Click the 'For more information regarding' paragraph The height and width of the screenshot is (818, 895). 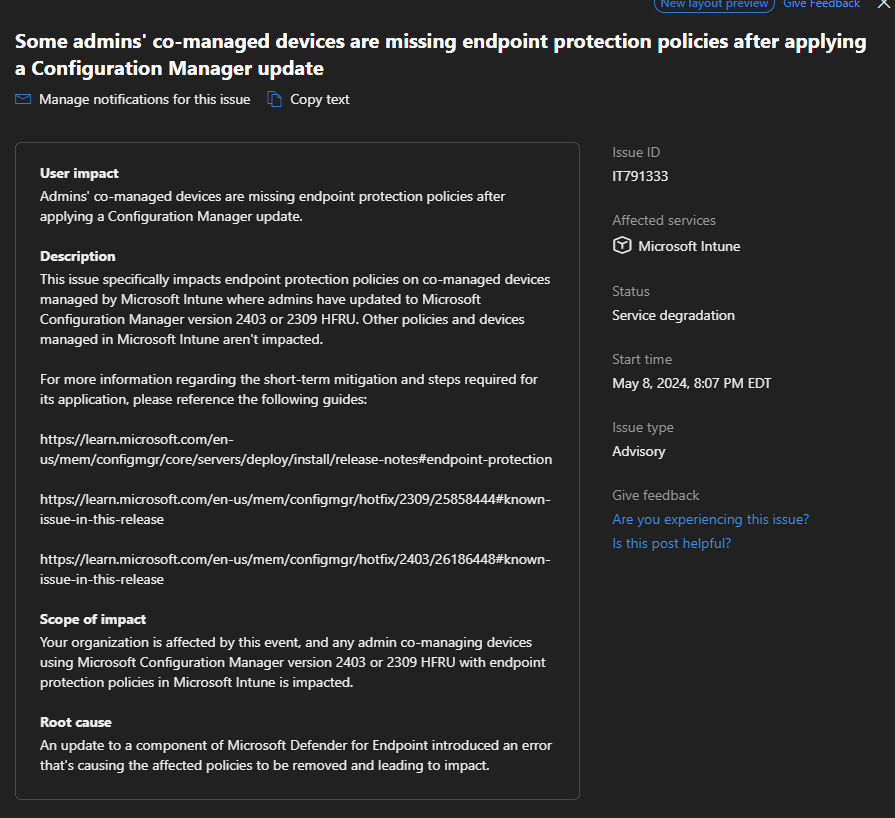pyautogui.click(x=289, y=389)
